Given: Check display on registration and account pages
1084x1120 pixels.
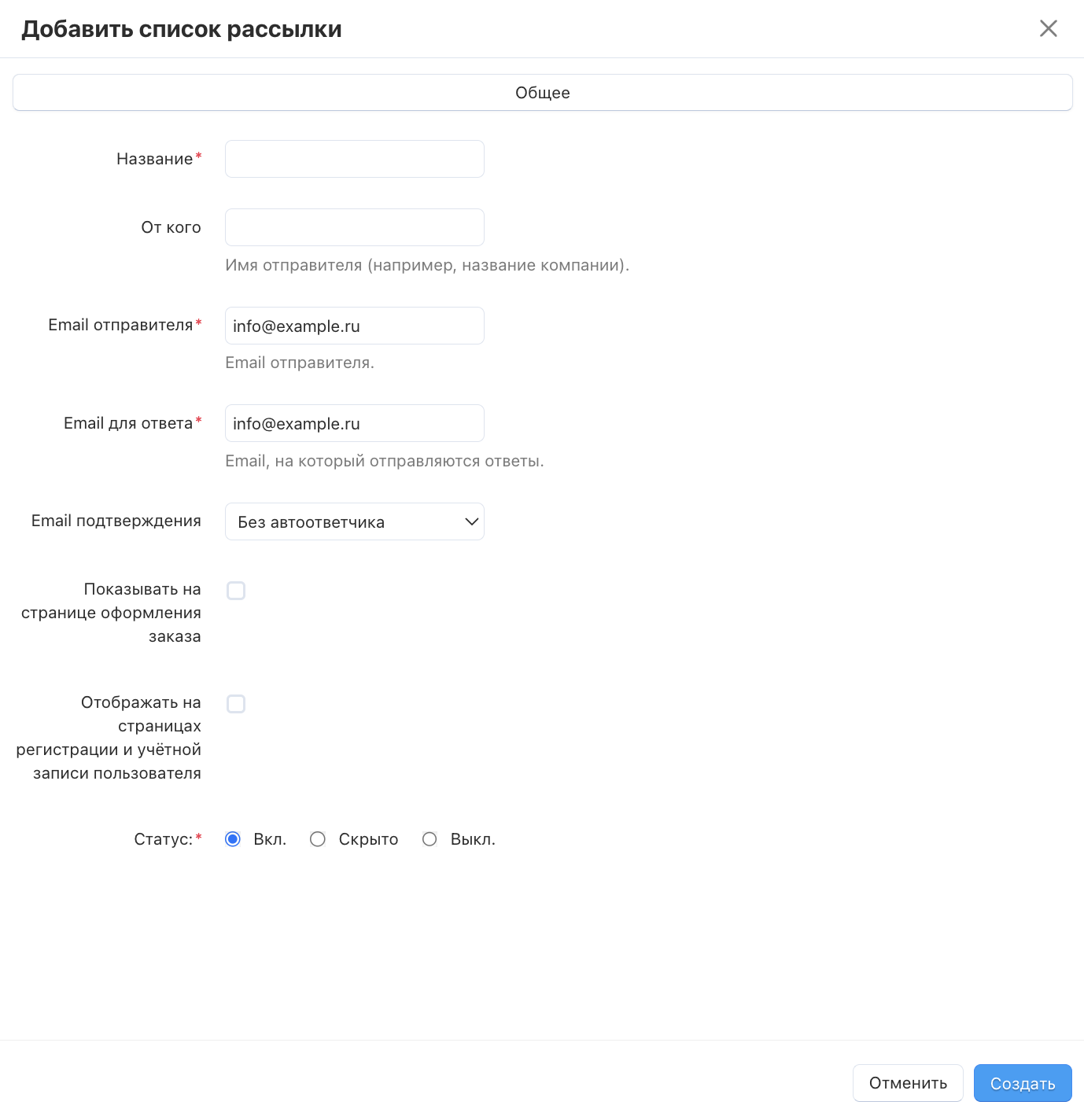Looking at the screenshot, I should pos(236,704).
